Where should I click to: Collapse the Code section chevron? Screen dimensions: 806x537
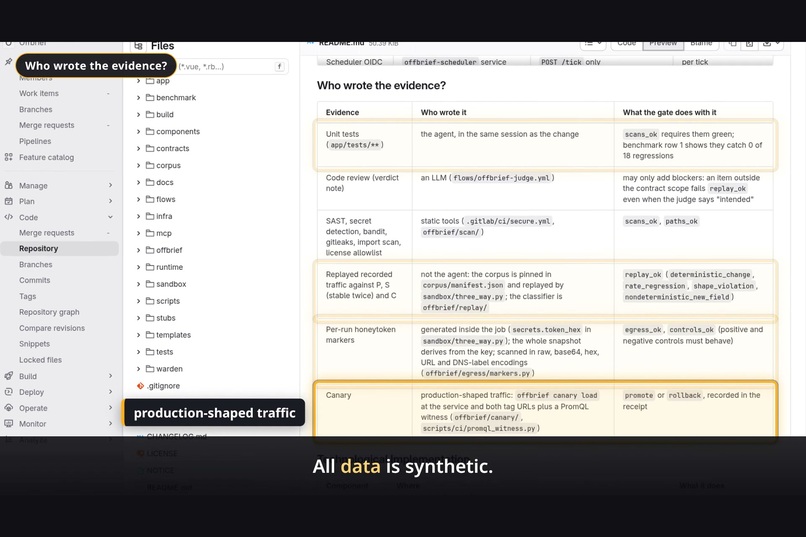point(111,217)
